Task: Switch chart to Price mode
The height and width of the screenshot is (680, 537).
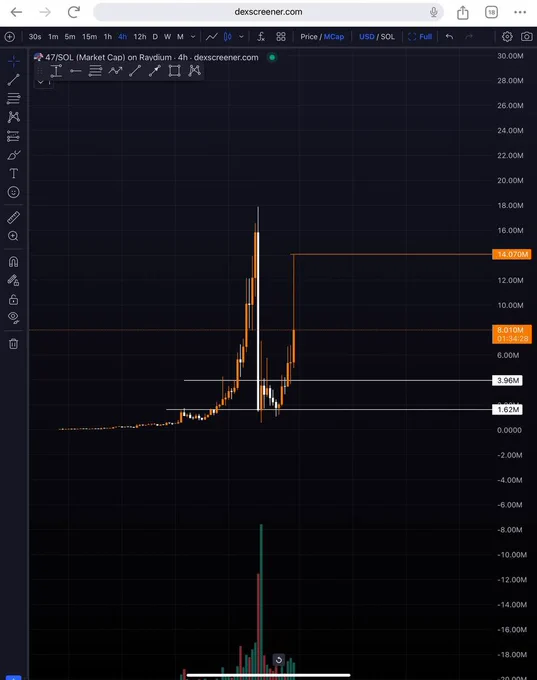Action: [309, 37]
